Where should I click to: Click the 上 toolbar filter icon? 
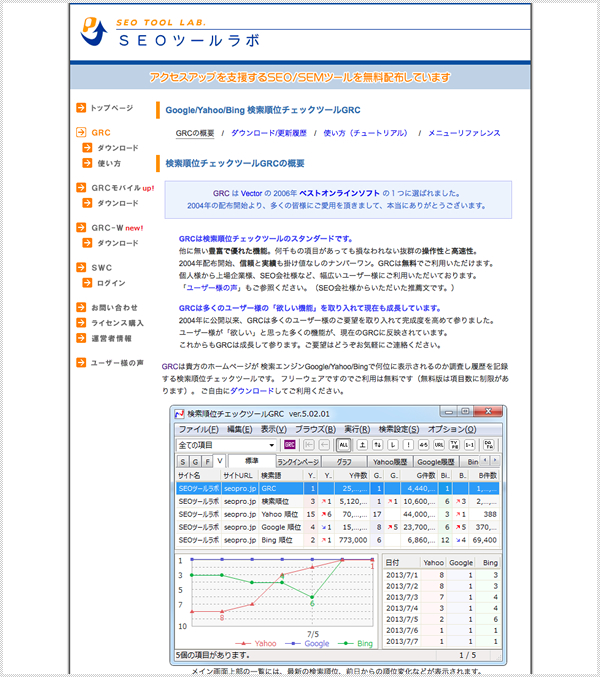click(x=362, y=444)
